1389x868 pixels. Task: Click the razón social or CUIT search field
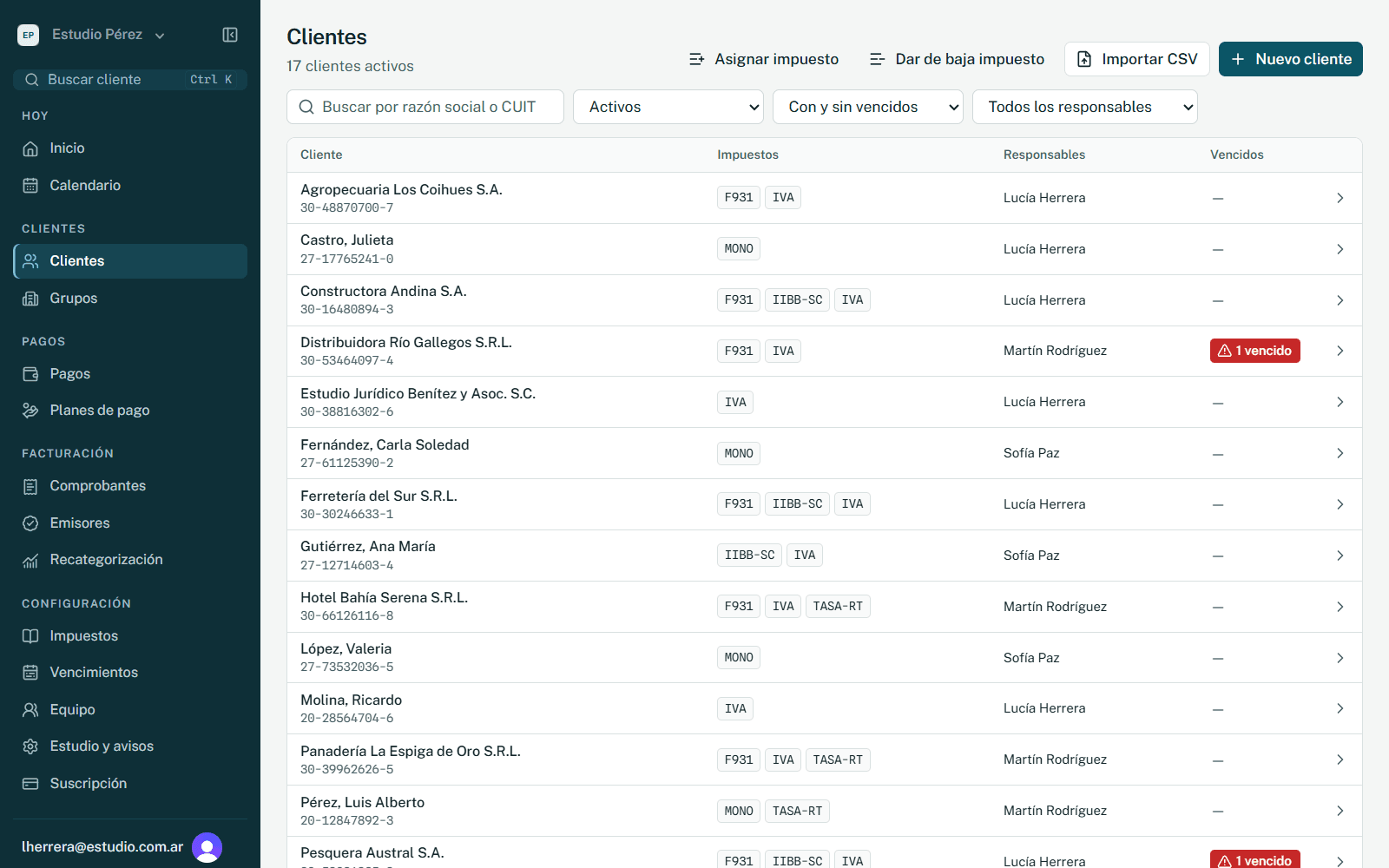pos(425,107)
